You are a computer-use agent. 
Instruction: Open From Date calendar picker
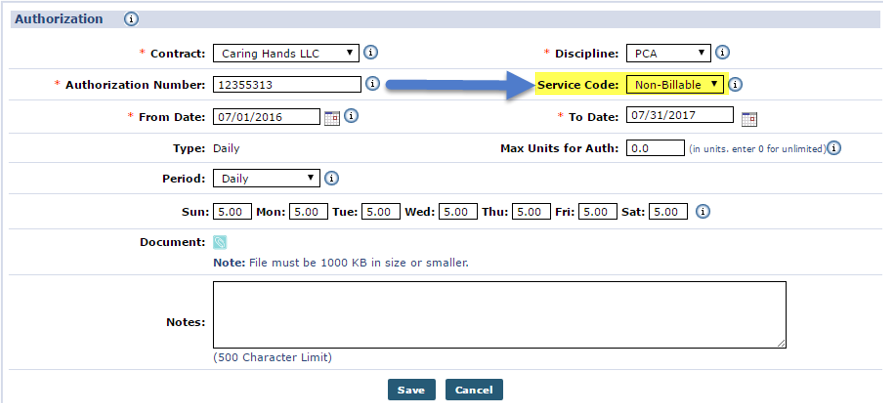(332, 118)
